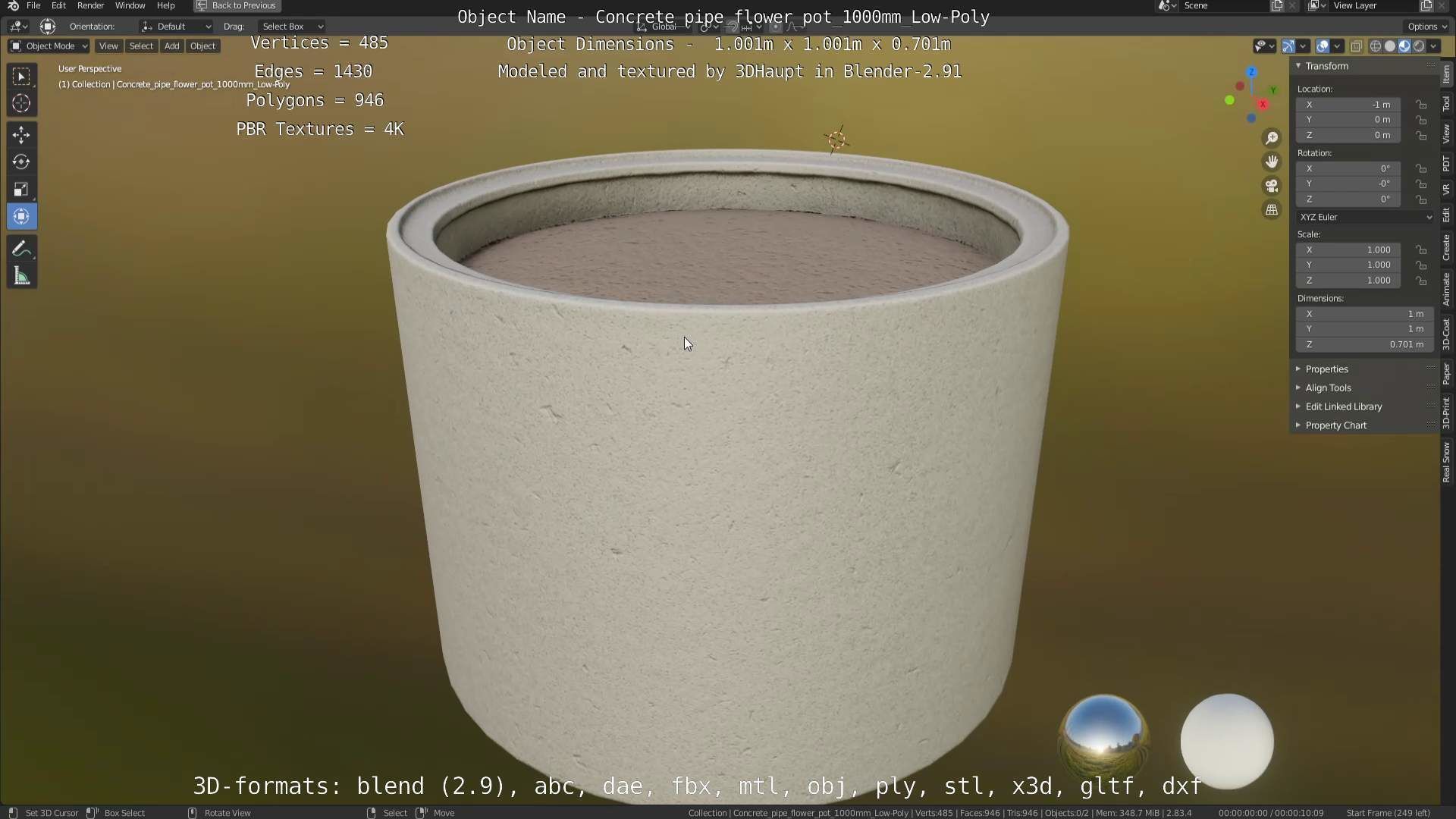The width and height of the screenshot is (1456, 819).
Task: Switch to the 3D-Print sidebar tab
Action: [1447, 413]
